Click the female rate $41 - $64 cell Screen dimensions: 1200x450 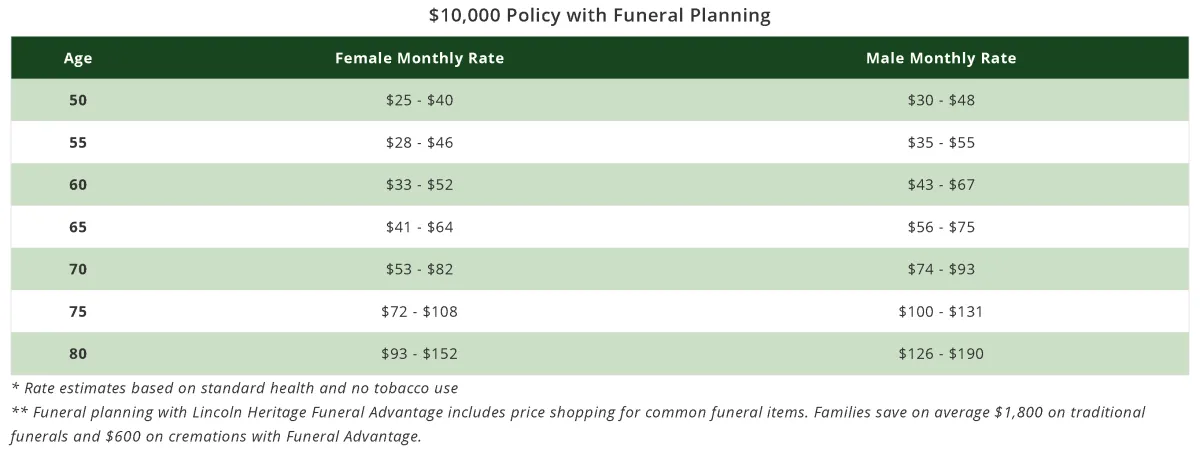pos(419,227)
